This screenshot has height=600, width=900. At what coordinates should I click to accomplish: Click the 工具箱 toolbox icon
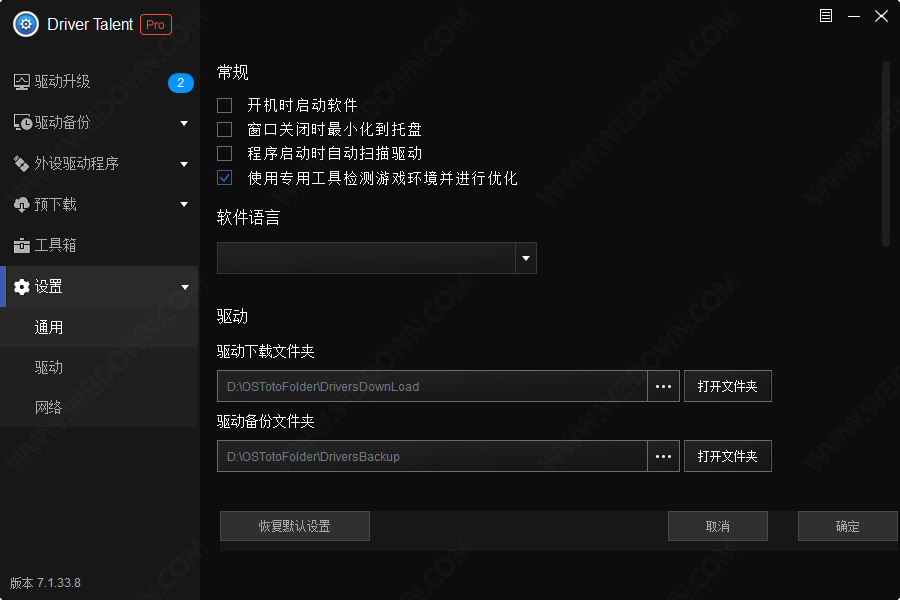[x=21, y=245]
